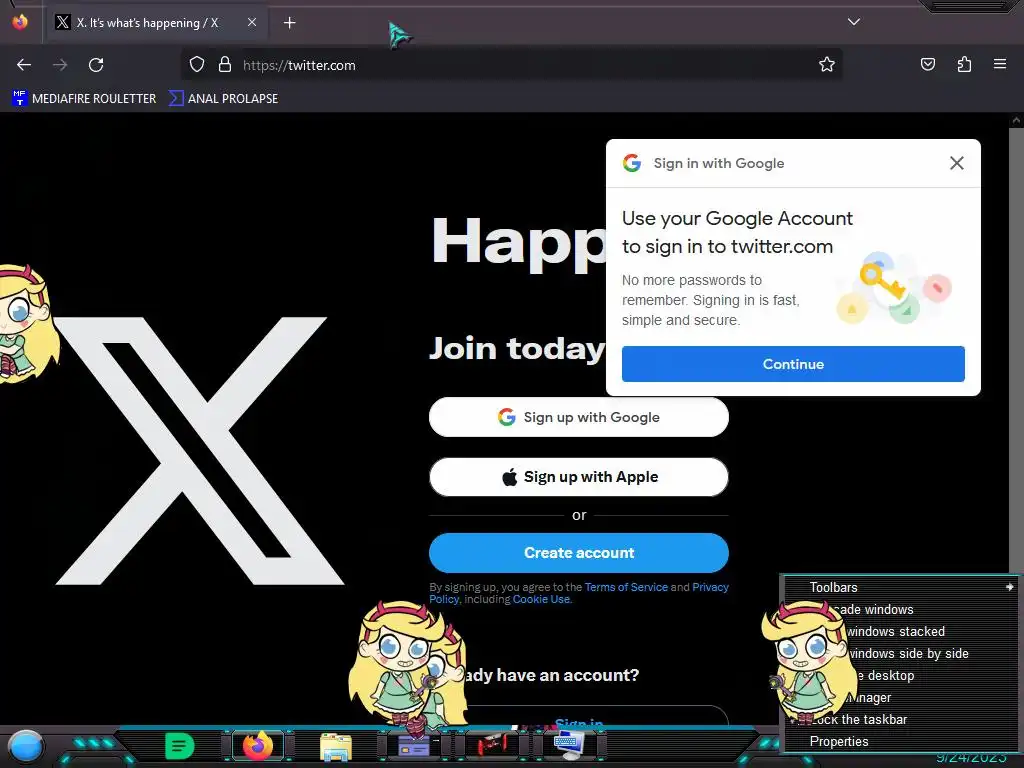The image size is (1024, 768).
Task: Open File Explorer from the taskbar
Action: pyautogui.click(x=336, y=746)
